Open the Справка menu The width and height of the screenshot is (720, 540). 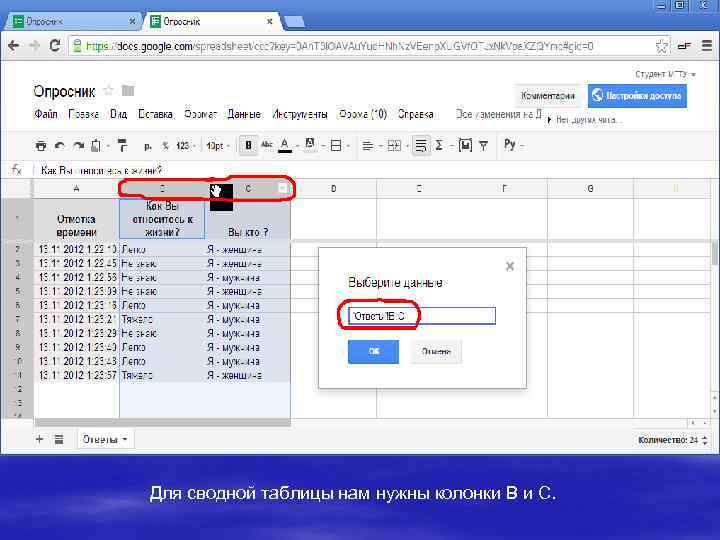pos(415,114)
